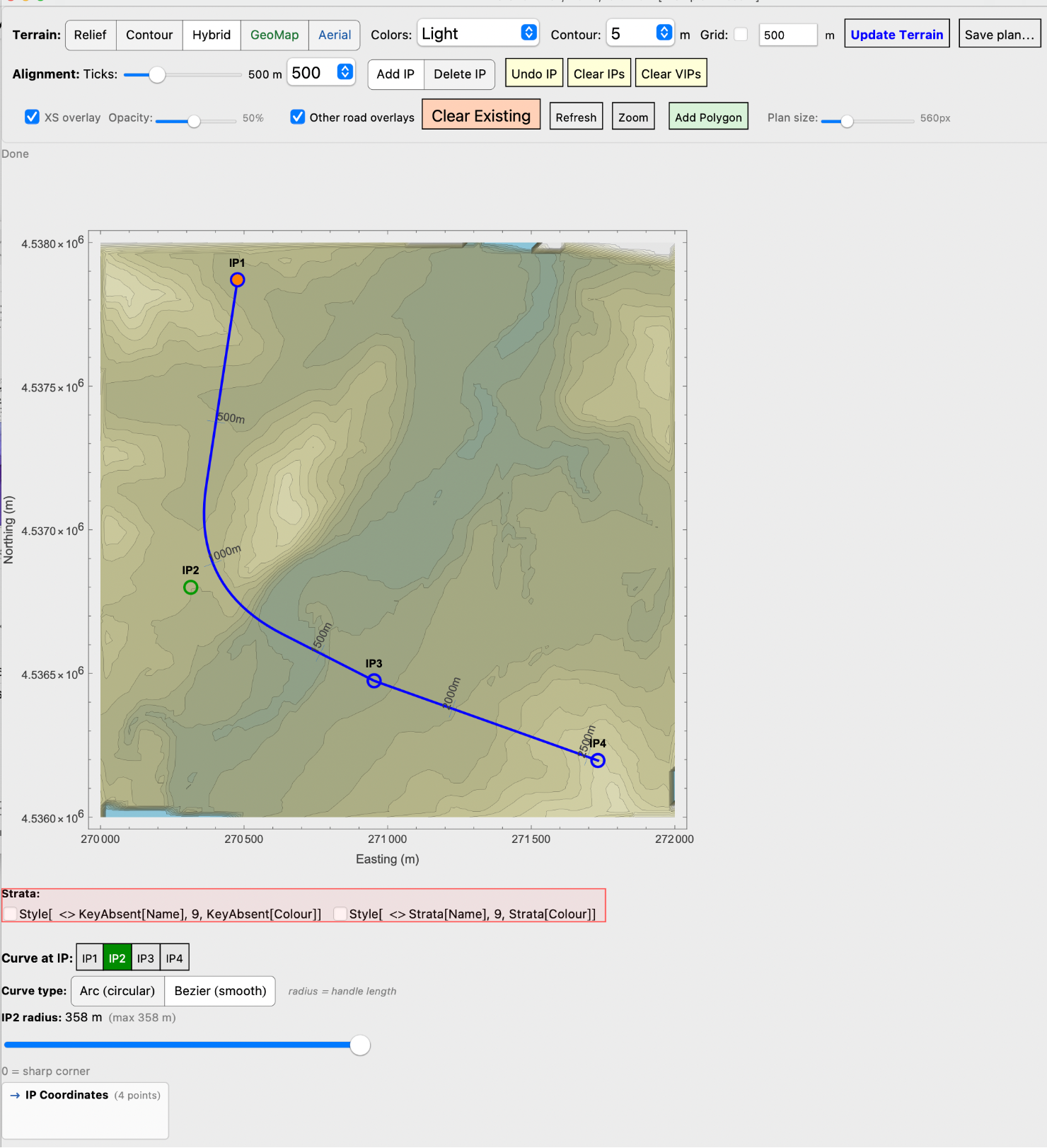Switch terrain to GeoMap

pyautogui.click(x=274, y=35)
